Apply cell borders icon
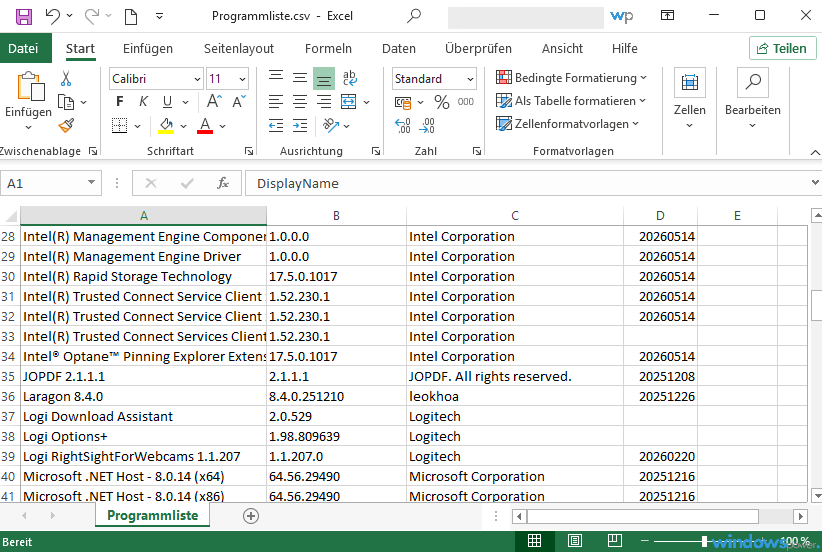The height and width of the screenshot is (552, 822). tap(120, 126)
